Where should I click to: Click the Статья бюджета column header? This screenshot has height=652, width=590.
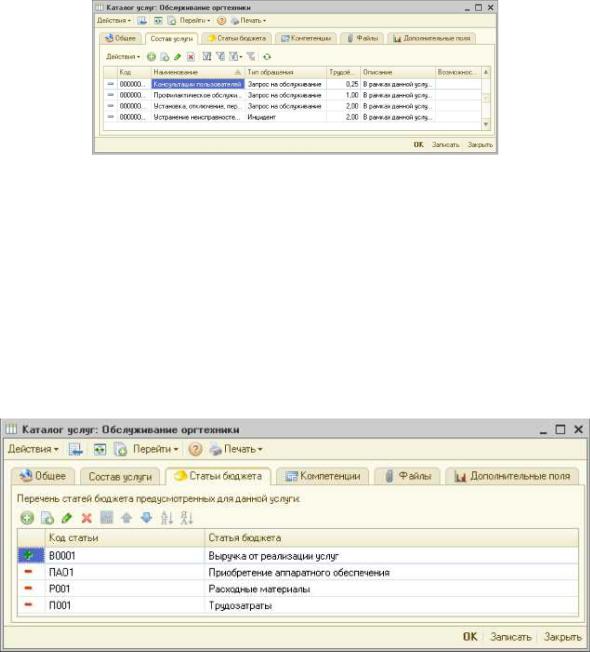click(x=391, y=538)
